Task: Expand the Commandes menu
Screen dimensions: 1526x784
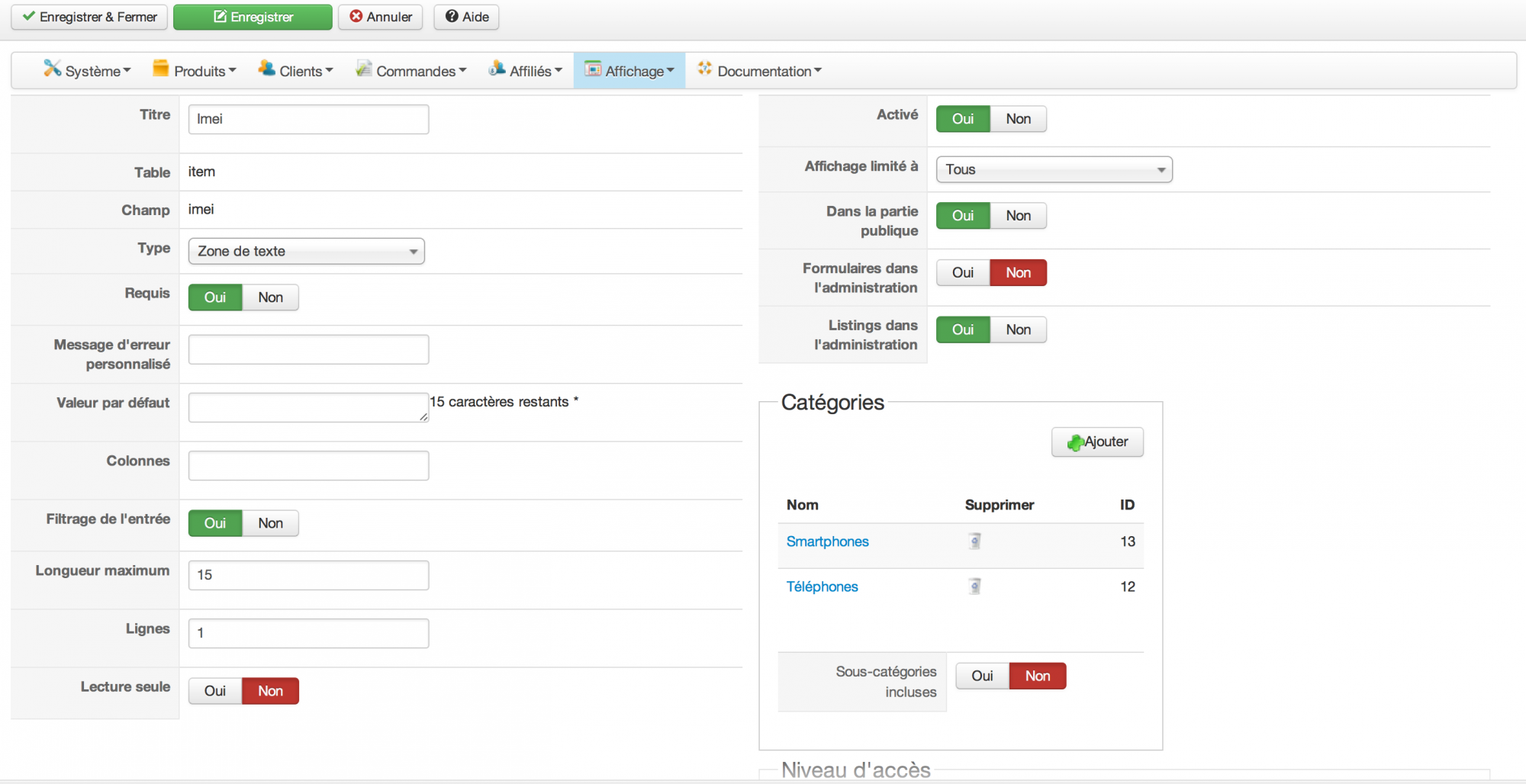Action: click(411, 71)
